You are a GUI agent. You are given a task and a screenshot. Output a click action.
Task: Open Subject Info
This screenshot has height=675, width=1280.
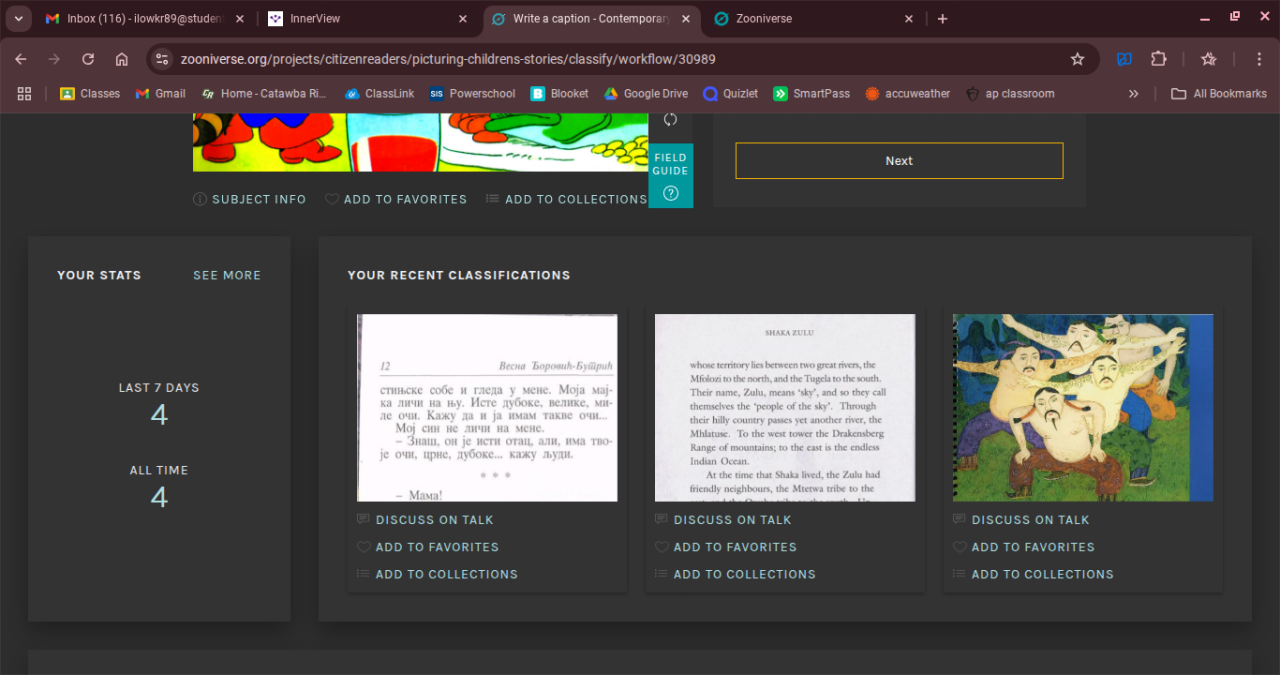click(250, 199)
